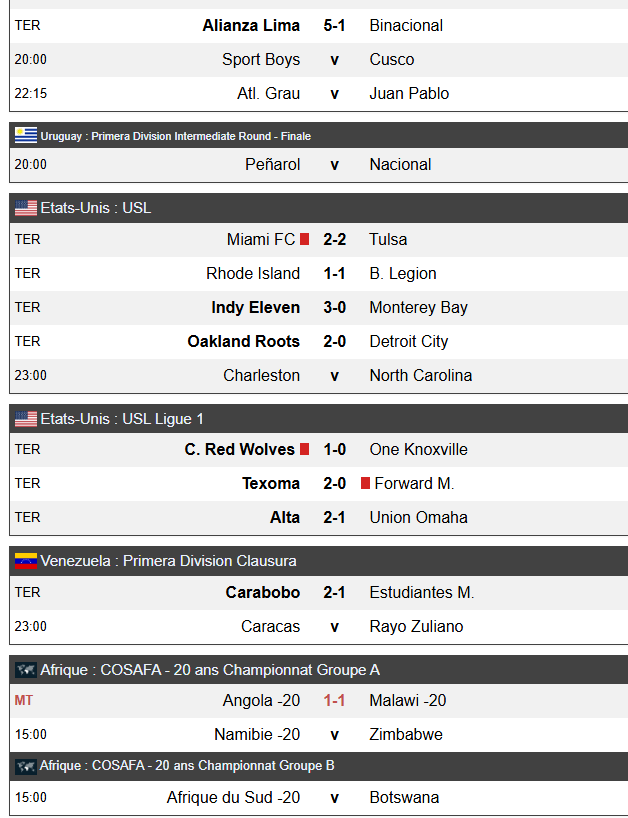
Task: Click the Uruguay flag icon
Action: [26, 136]
